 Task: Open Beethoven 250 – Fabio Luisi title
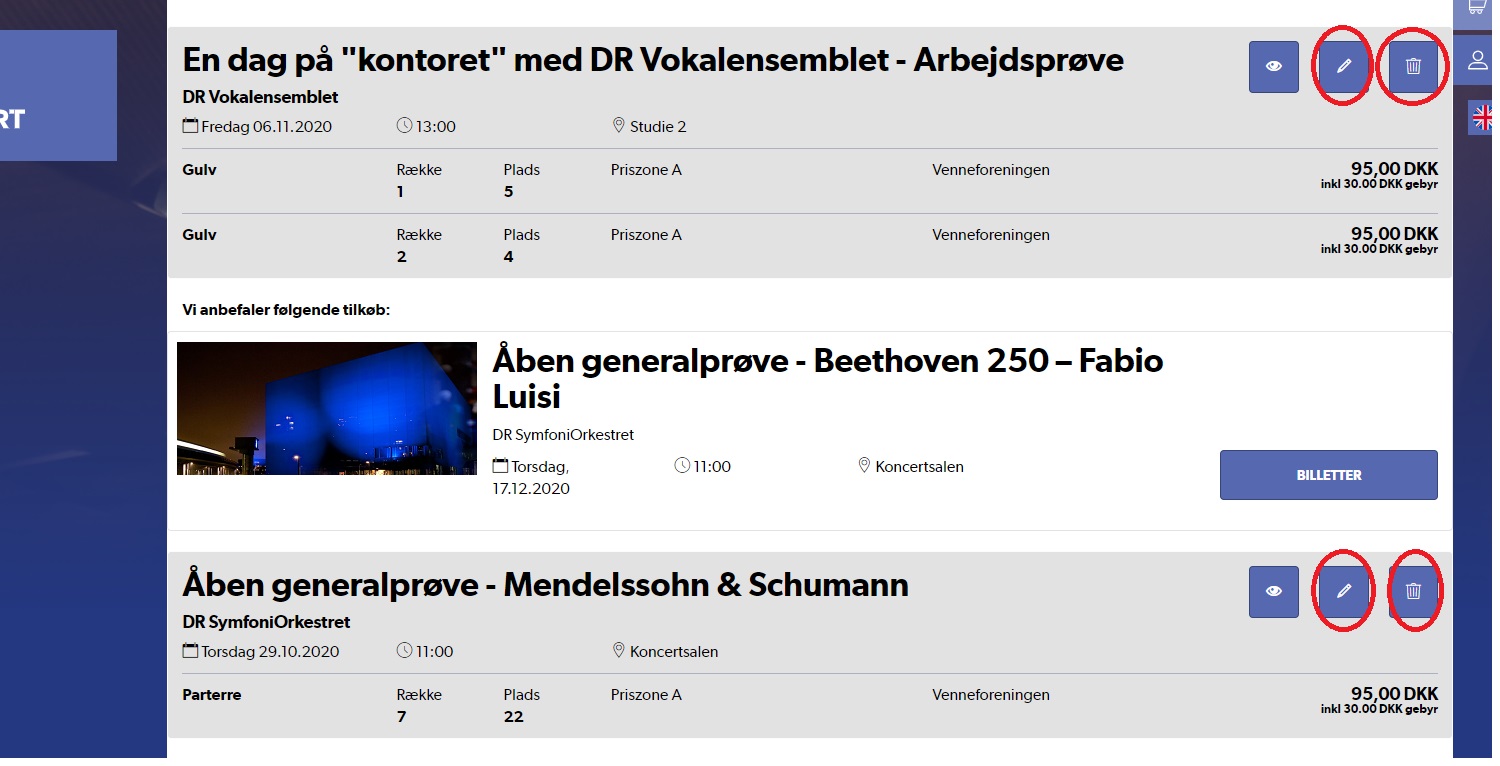click(827, 378)
